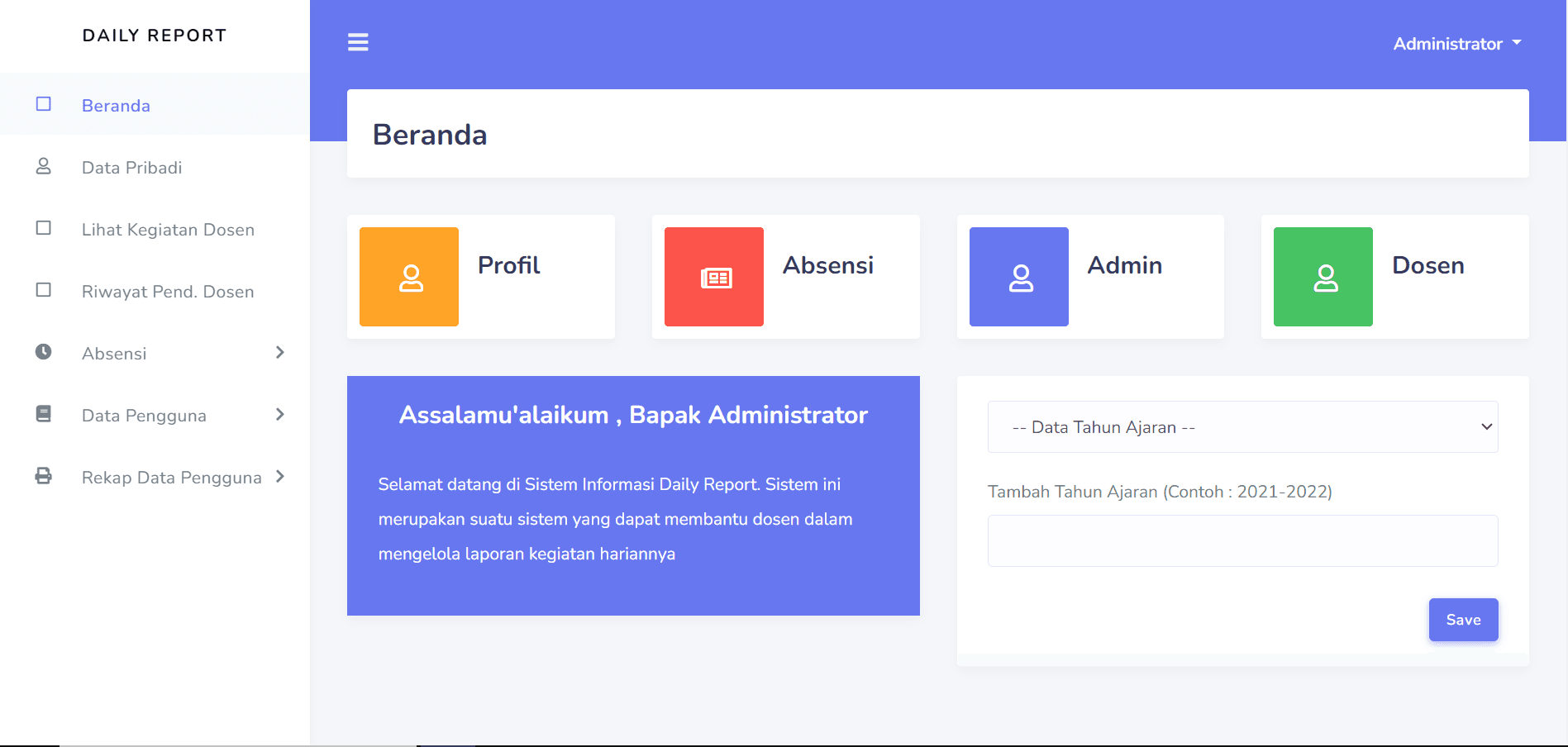Click the printer icon beside Rekap Data Pengguna
1568x747 pixels.
(44, 476)
